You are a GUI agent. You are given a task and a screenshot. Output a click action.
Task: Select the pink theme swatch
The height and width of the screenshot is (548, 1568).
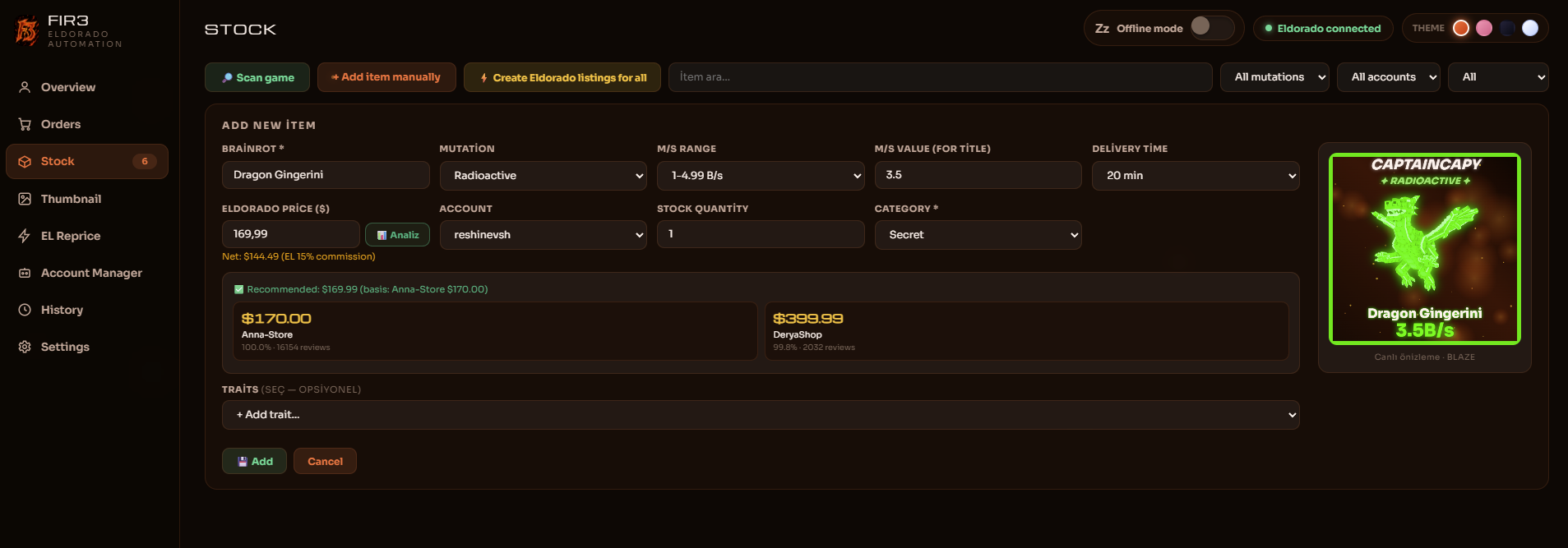coord(1484,28)
